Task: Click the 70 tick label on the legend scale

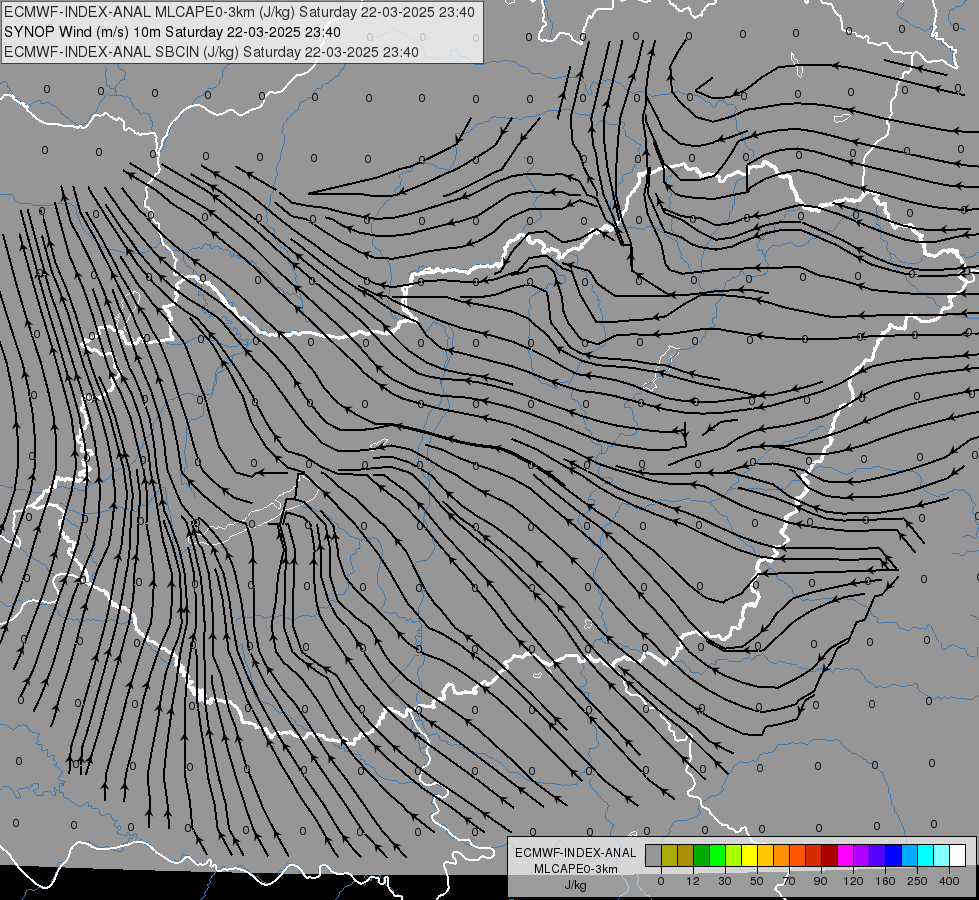Action: 789,881
